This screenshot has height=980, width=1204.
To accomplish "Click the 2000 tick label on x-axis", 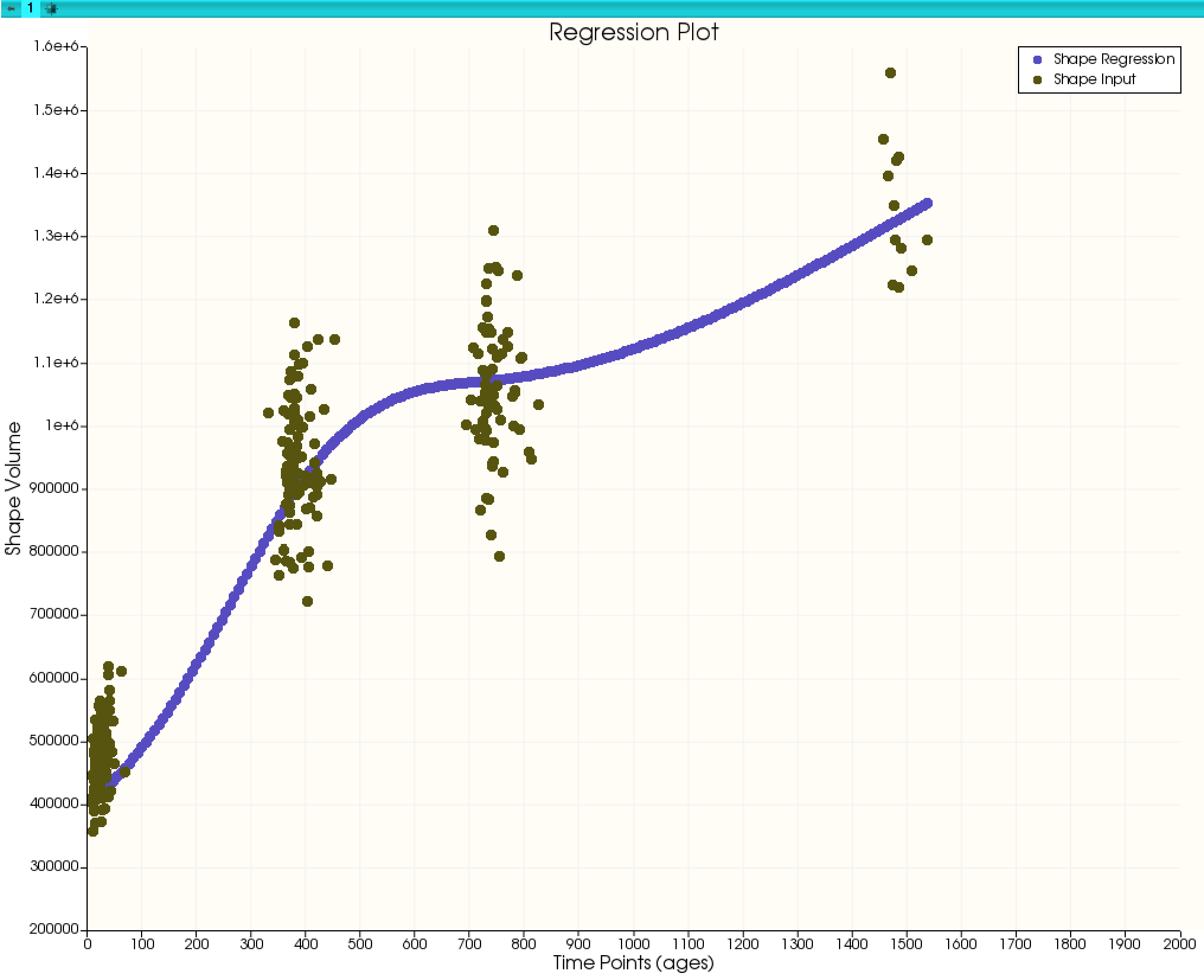I will [x=1179, y=943].
